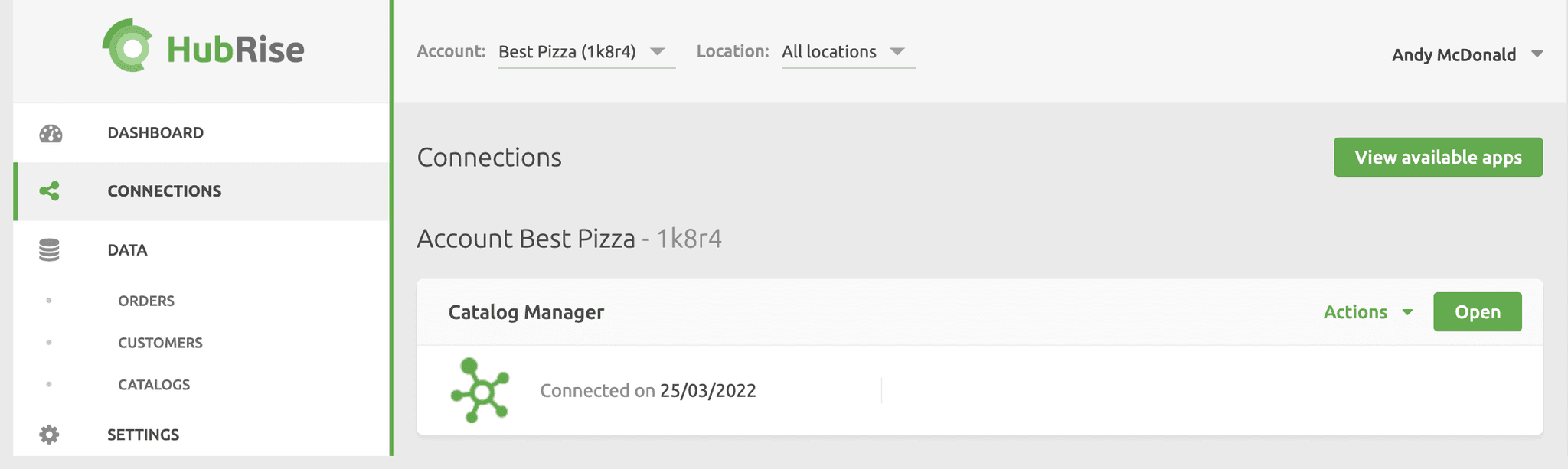
Task: Open the Account Best Pizza dropdown
Action: coord(585,51)
